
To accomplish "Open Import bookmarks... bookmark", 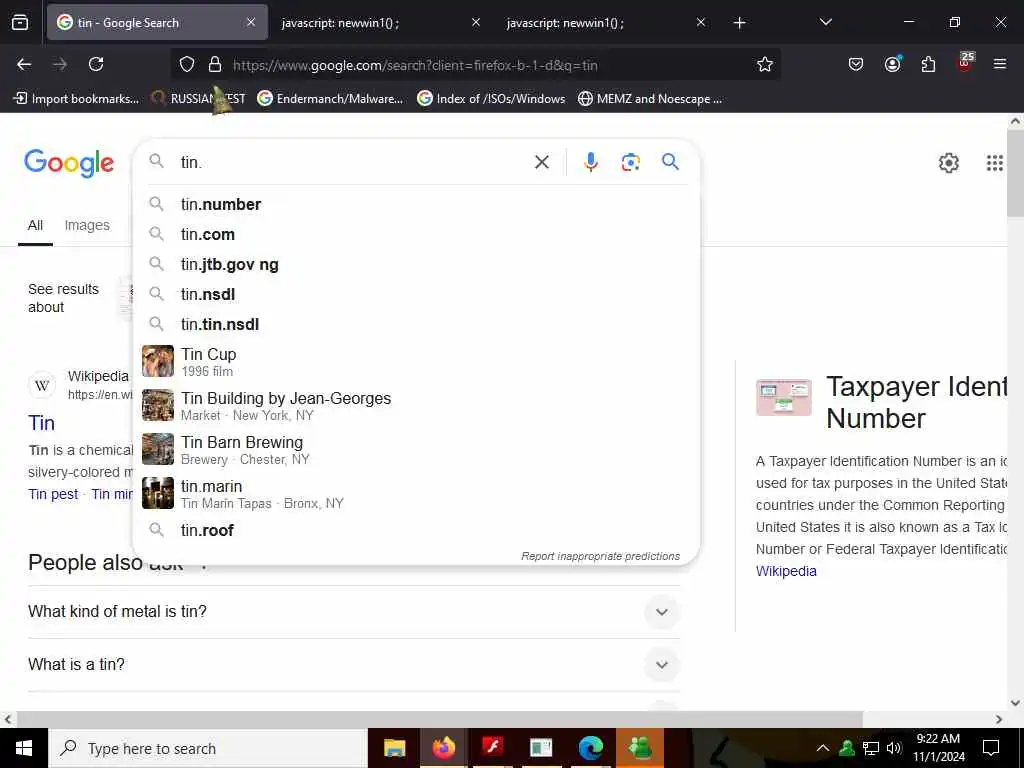I will pyautogui.click(x=77, y=99).
